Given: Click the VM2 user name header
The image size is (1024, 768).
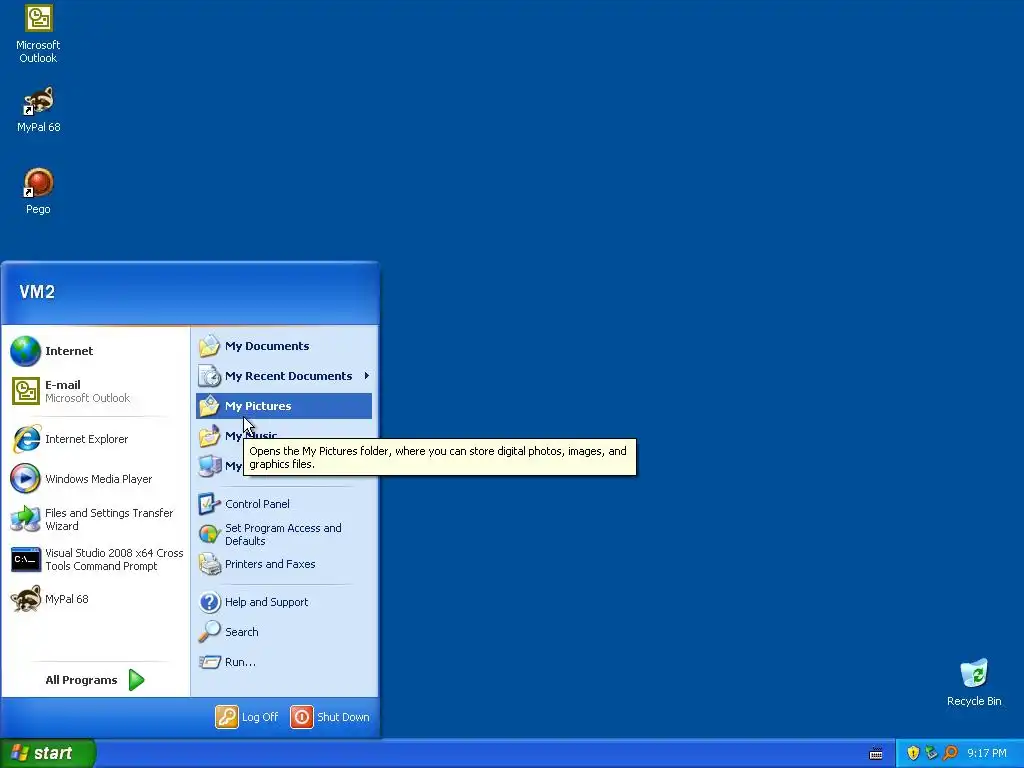Looking at the screenshot, I should 37,292.
